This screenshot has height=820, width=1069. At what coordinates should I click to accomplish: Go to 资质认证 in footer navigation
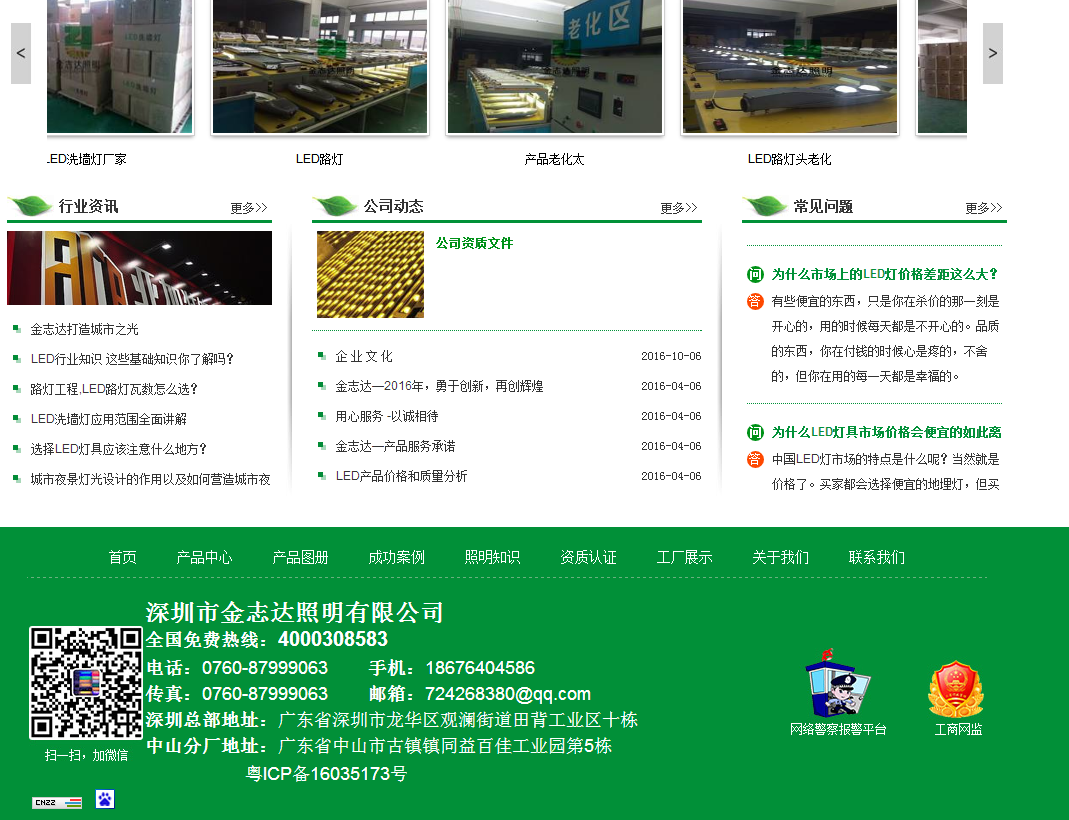(x=588, y=558)
